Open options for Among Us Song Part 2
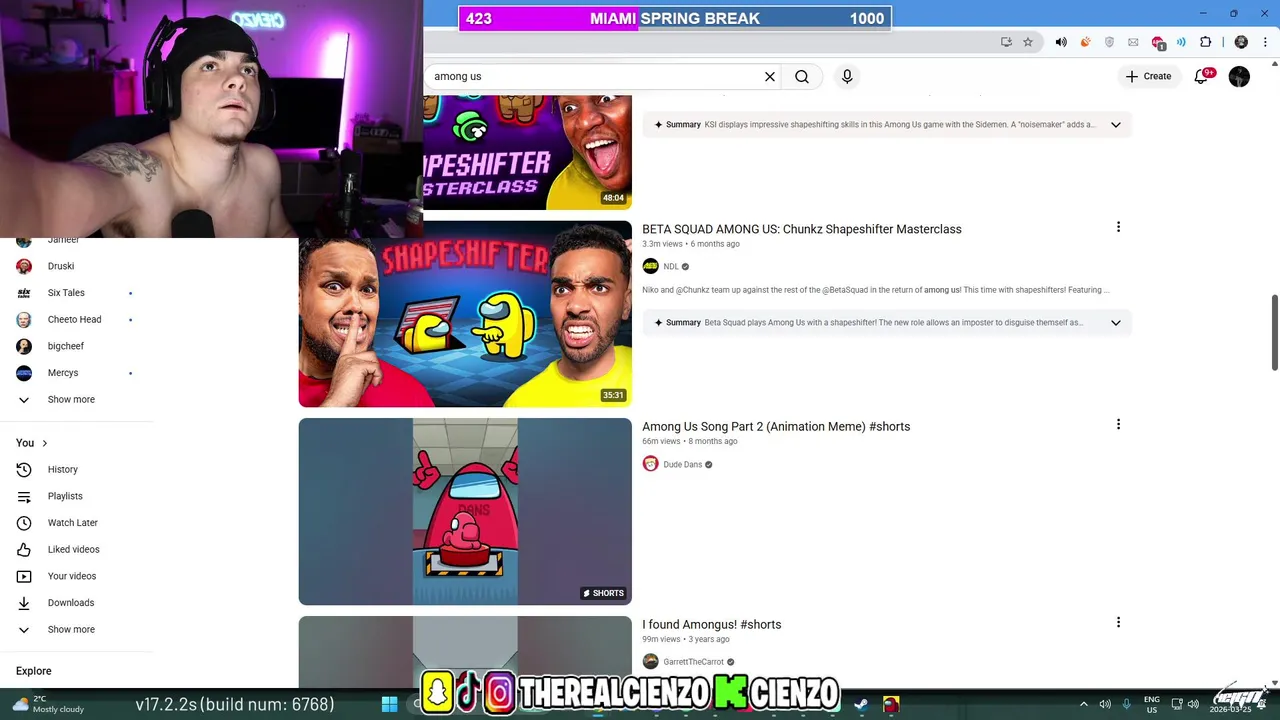The height and width of the screenshot is (720, 1280). pos(1118,424)
